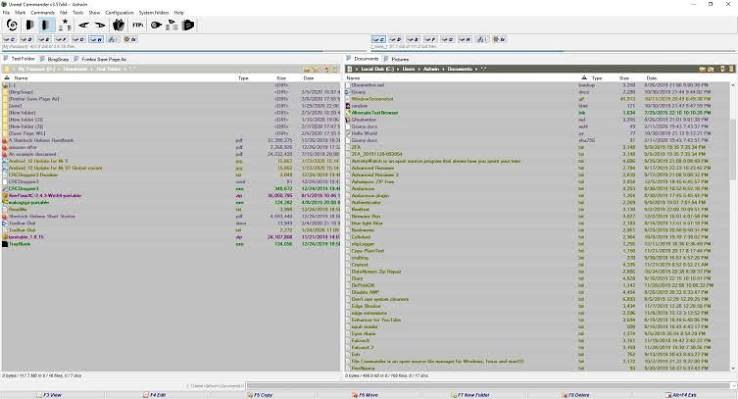738x399 pixels.
Task: Open the Commands menu
Action: pyautogui.click(x=43, y=13)
